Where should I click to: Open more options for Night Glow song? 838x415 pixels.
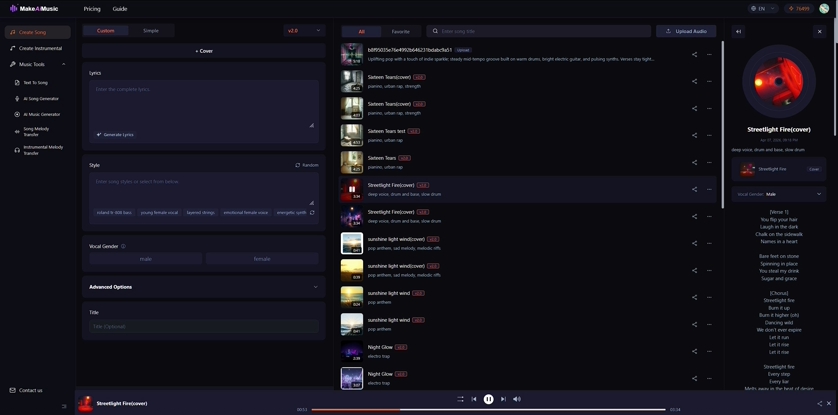click(x=710, y=351)
